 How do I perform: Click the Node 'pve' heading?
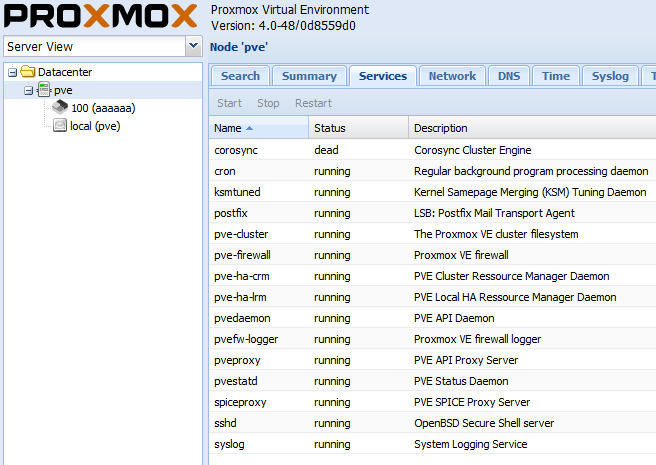(238, 47)
